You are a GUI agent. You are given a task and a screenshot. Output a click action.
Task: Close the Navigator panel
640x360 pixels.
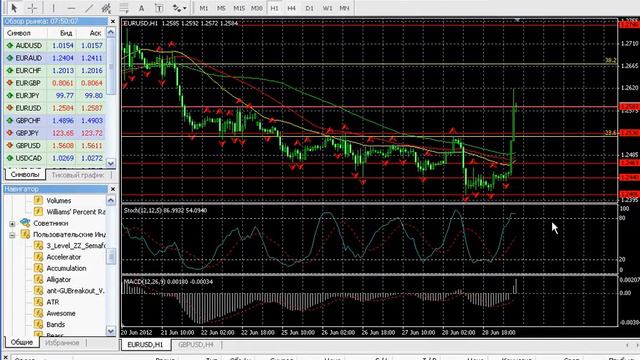coord(113,189)
